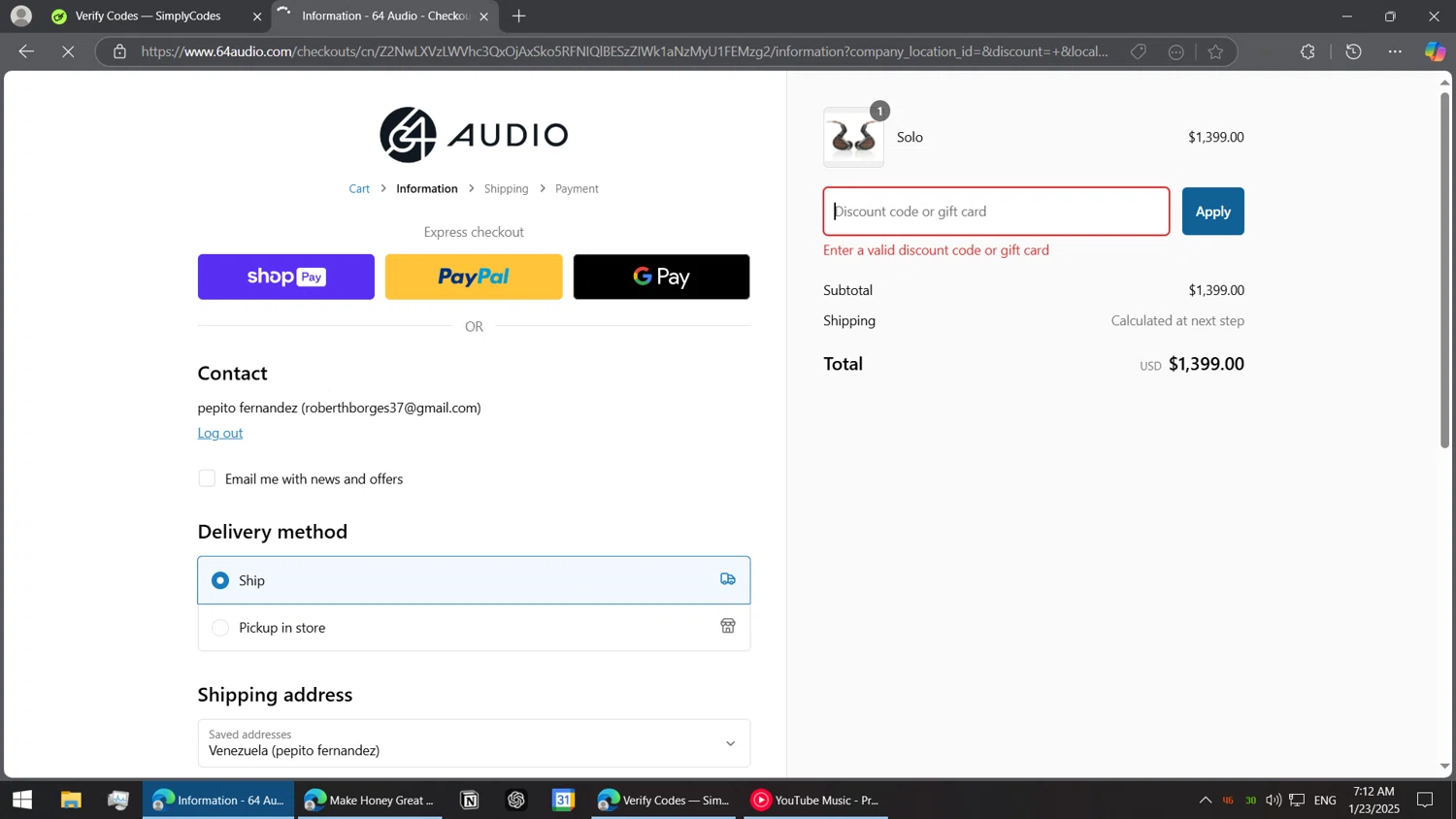Click the page vertical scrollbar

[x=1444, y=270]
